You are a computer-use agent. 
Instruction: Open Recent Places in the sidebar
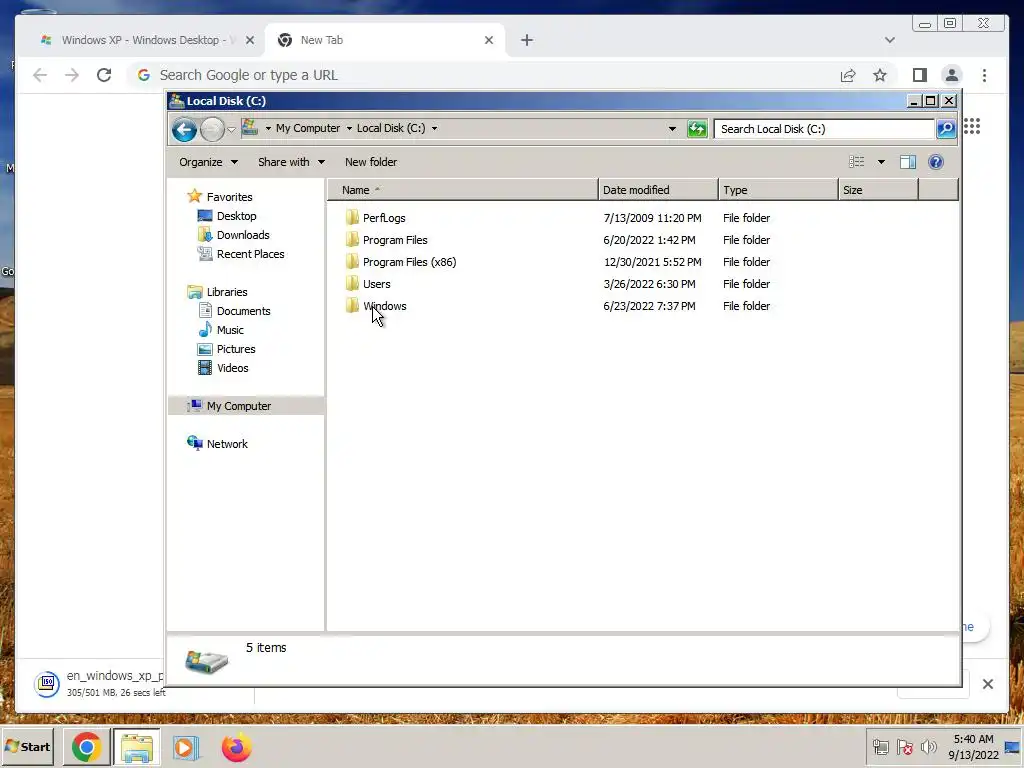[251, 254]
